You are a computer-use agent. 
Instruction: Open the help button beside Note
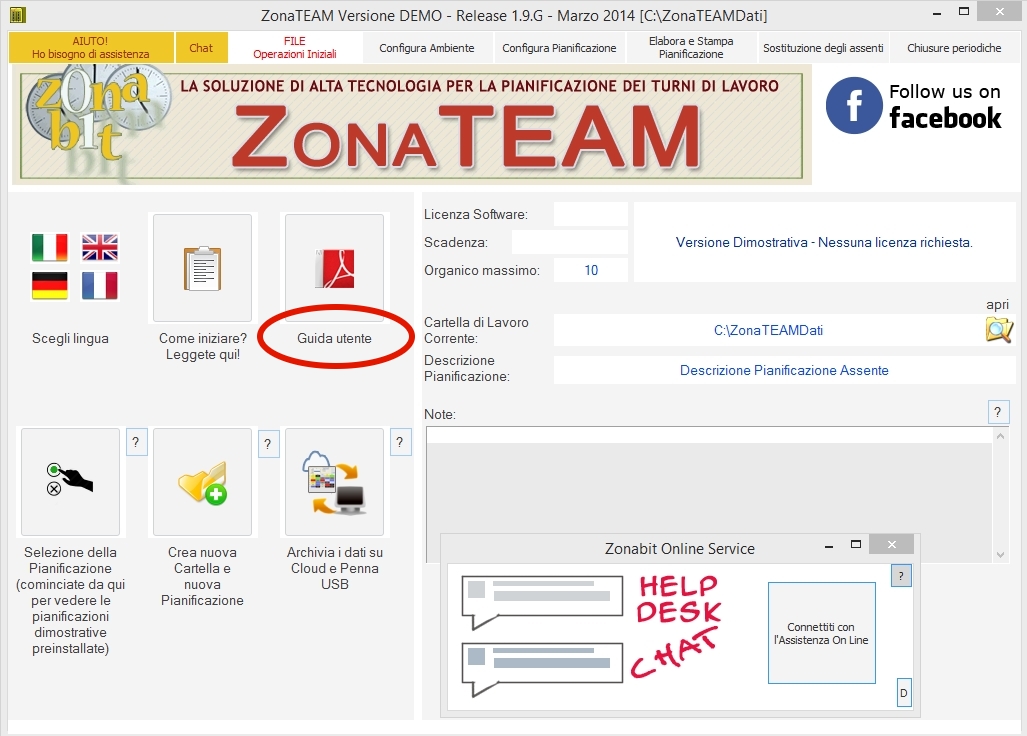pyautogui.click(x=998, y=412)
